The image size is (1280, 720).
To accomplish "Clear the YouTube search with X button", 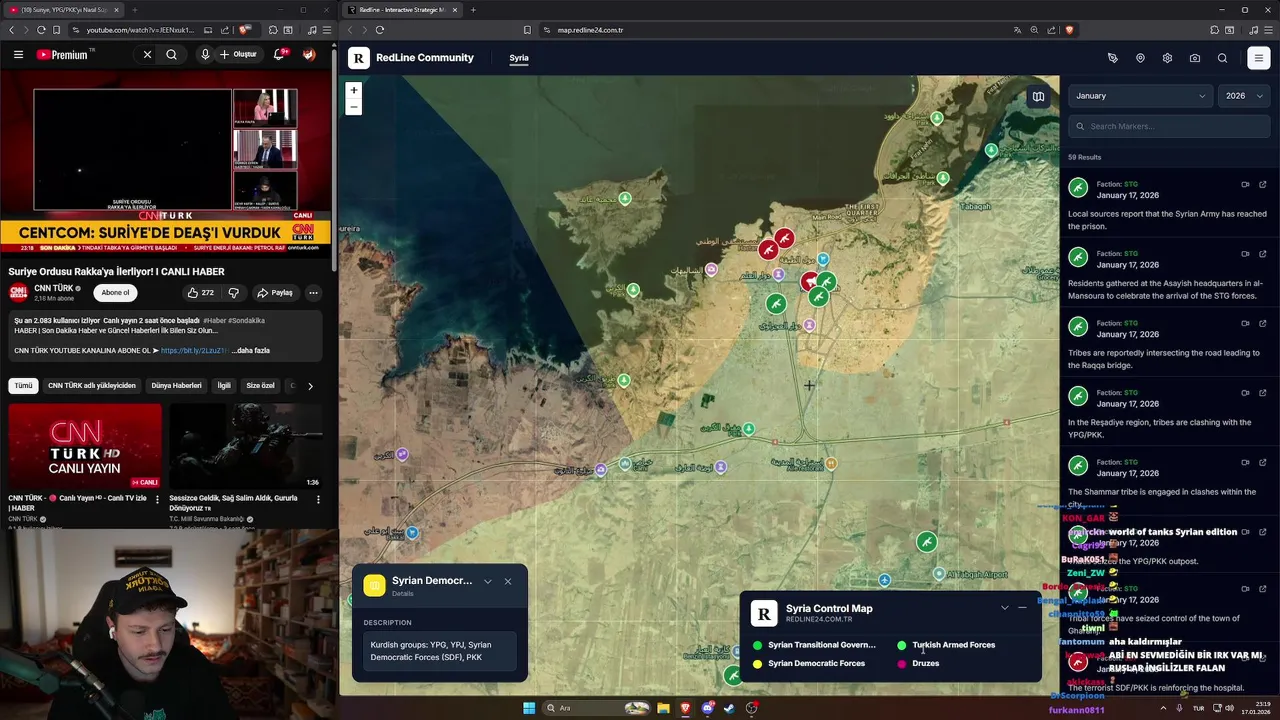I will [147, 55].
